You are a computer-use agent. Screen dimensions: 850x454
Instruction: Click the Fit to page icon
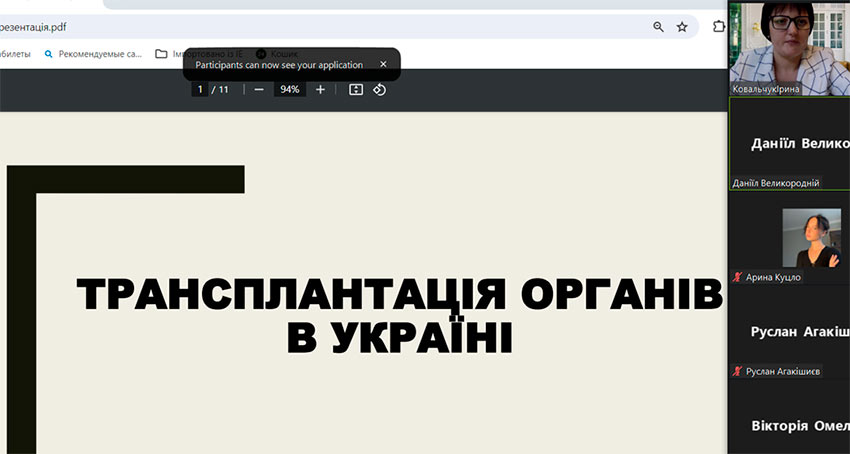(x=356, y=90)
